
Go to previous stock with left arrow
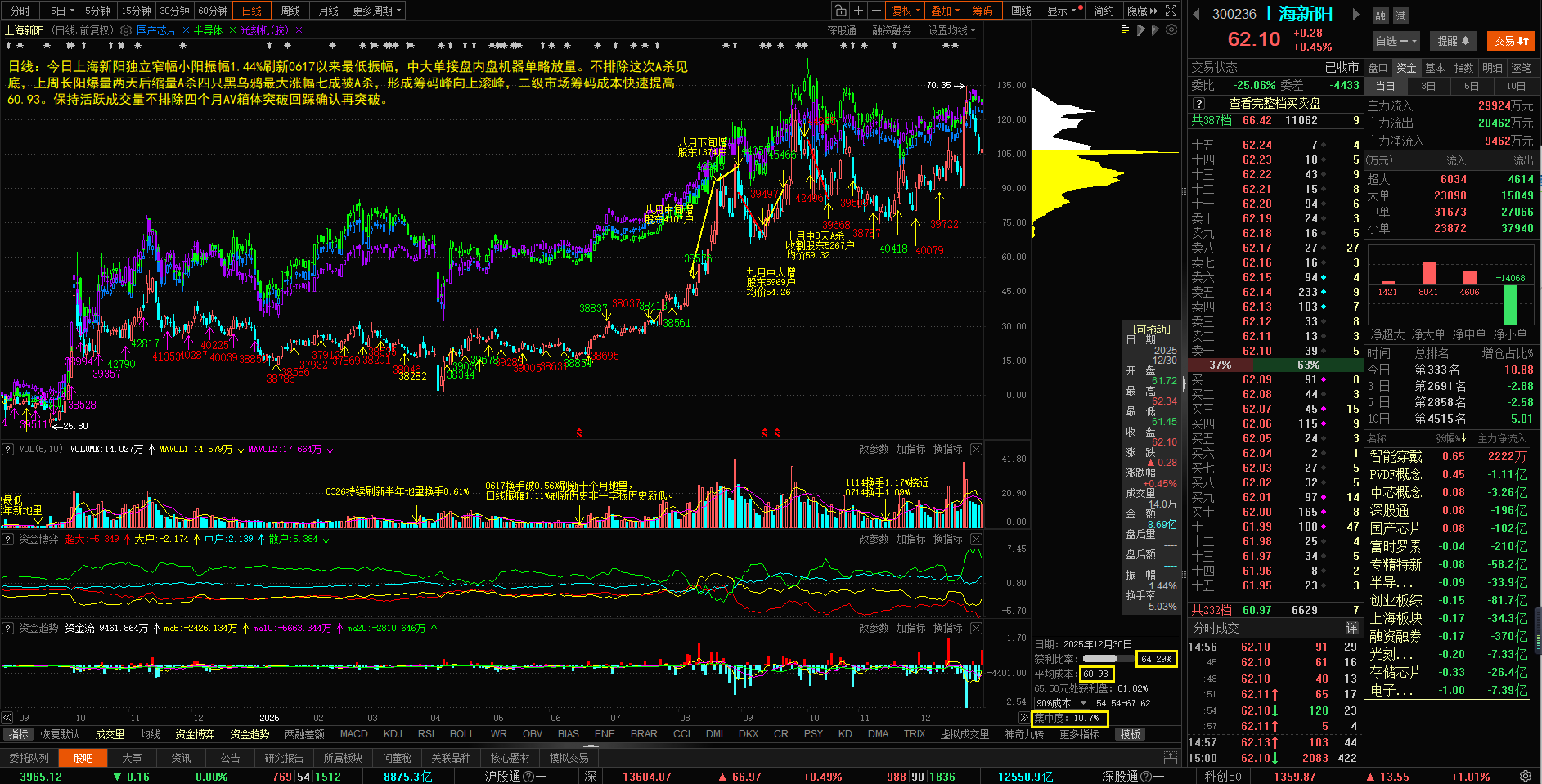pos(1196,14)
